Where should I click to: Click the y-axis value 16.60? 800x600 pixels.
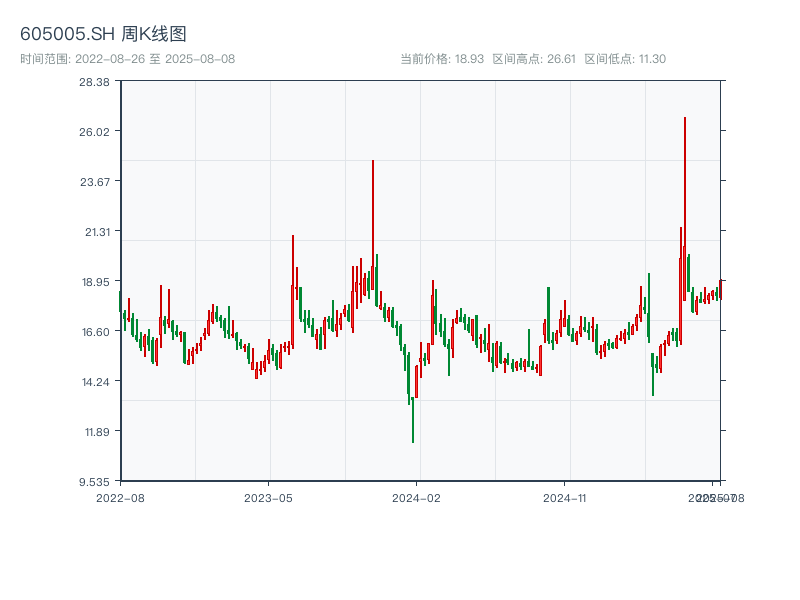96,332
